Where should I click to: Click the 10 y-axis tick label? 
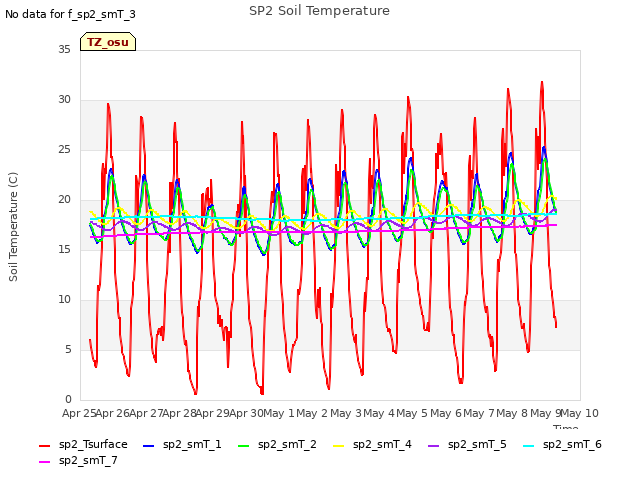pos(64,300)
